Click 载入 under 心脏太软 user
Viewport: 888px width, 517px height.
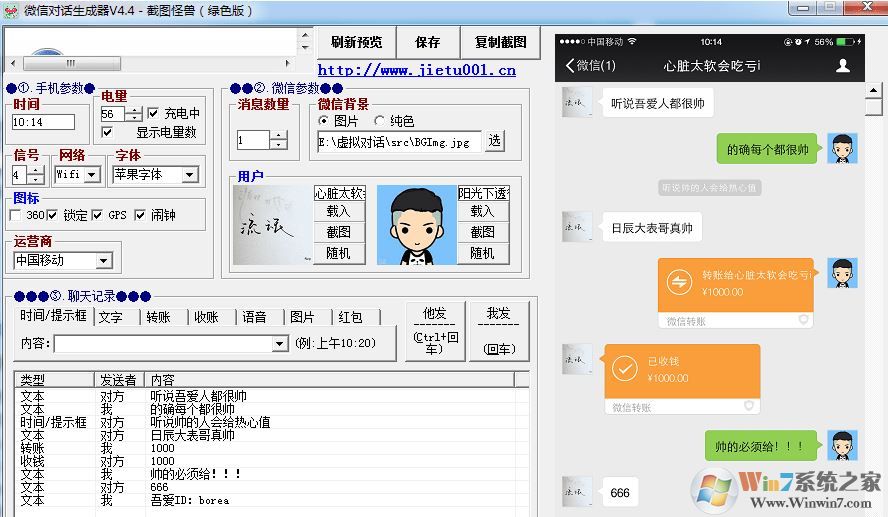tap(339, 211)
